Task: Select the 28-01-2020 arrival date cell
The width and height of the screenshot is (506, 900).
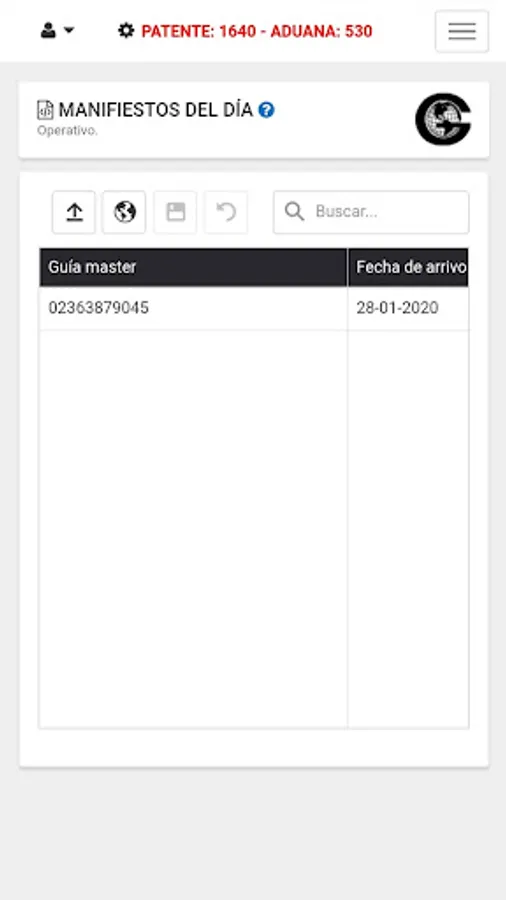Action: click(x=408, y=308)
